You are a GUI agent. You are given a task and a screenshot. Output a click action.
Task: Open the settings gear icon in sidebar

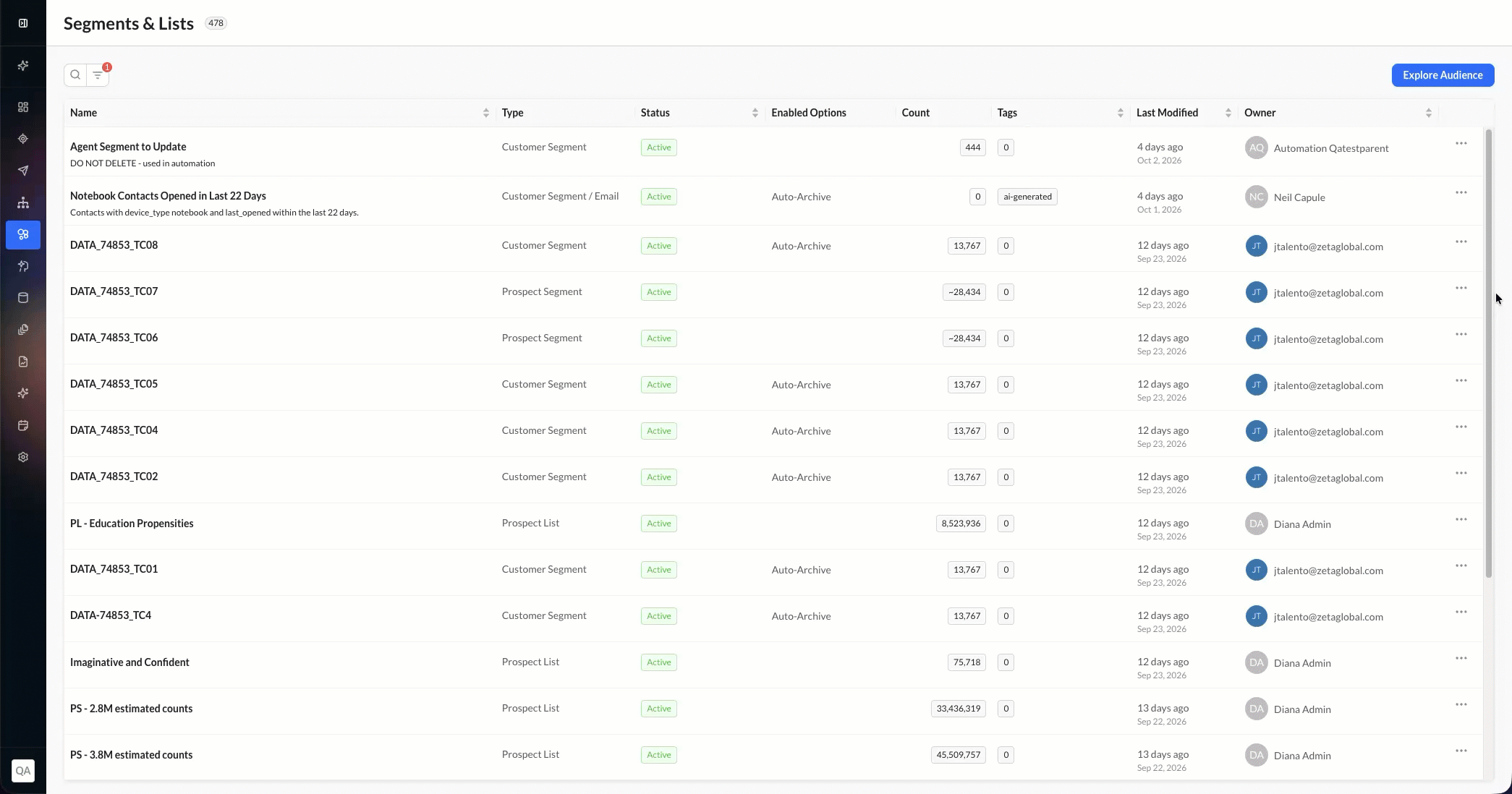tap(23, 457)
